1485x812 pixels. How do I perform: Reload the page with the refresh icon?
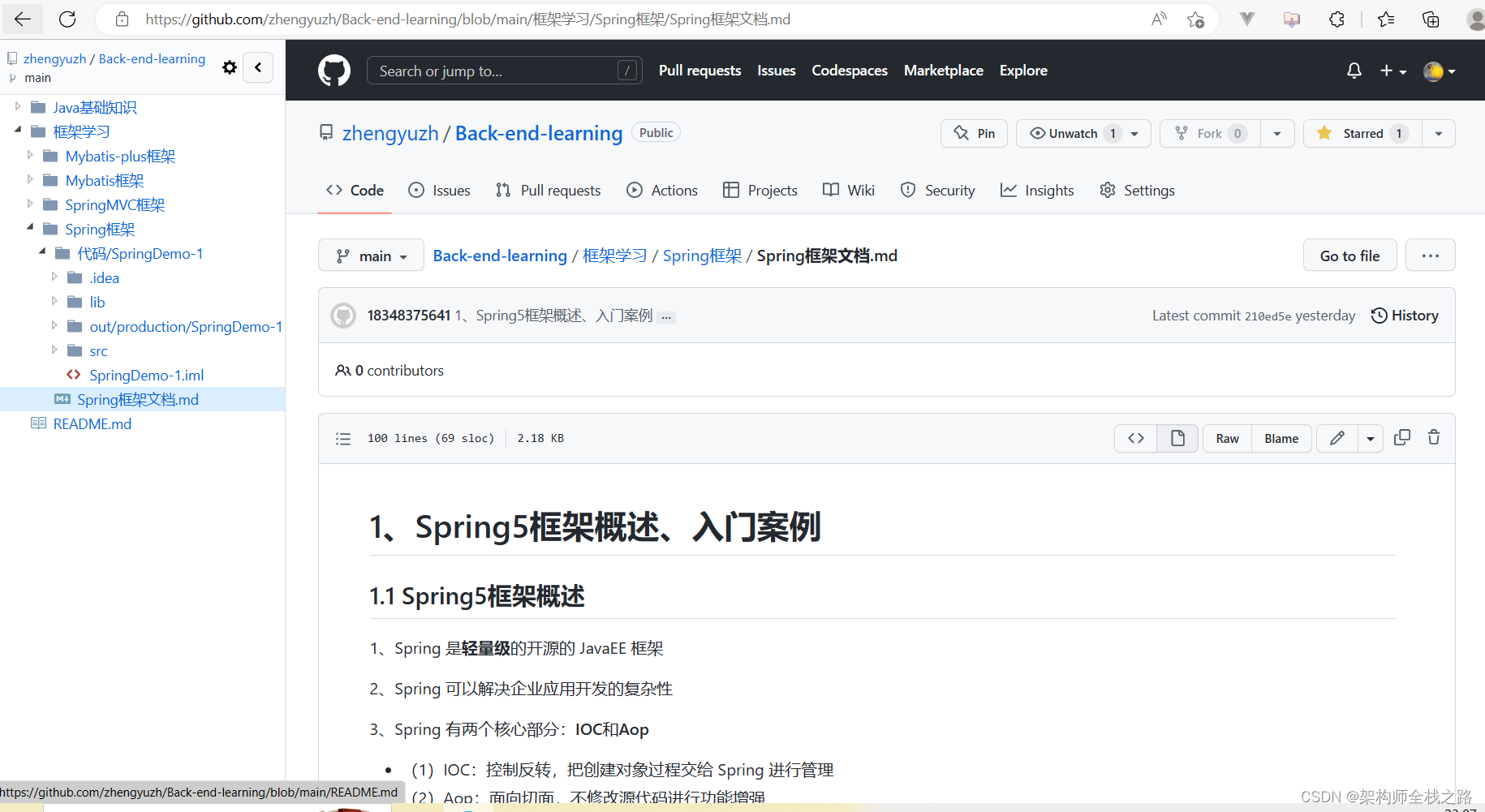pyautogui.click(x=68, y=19)
